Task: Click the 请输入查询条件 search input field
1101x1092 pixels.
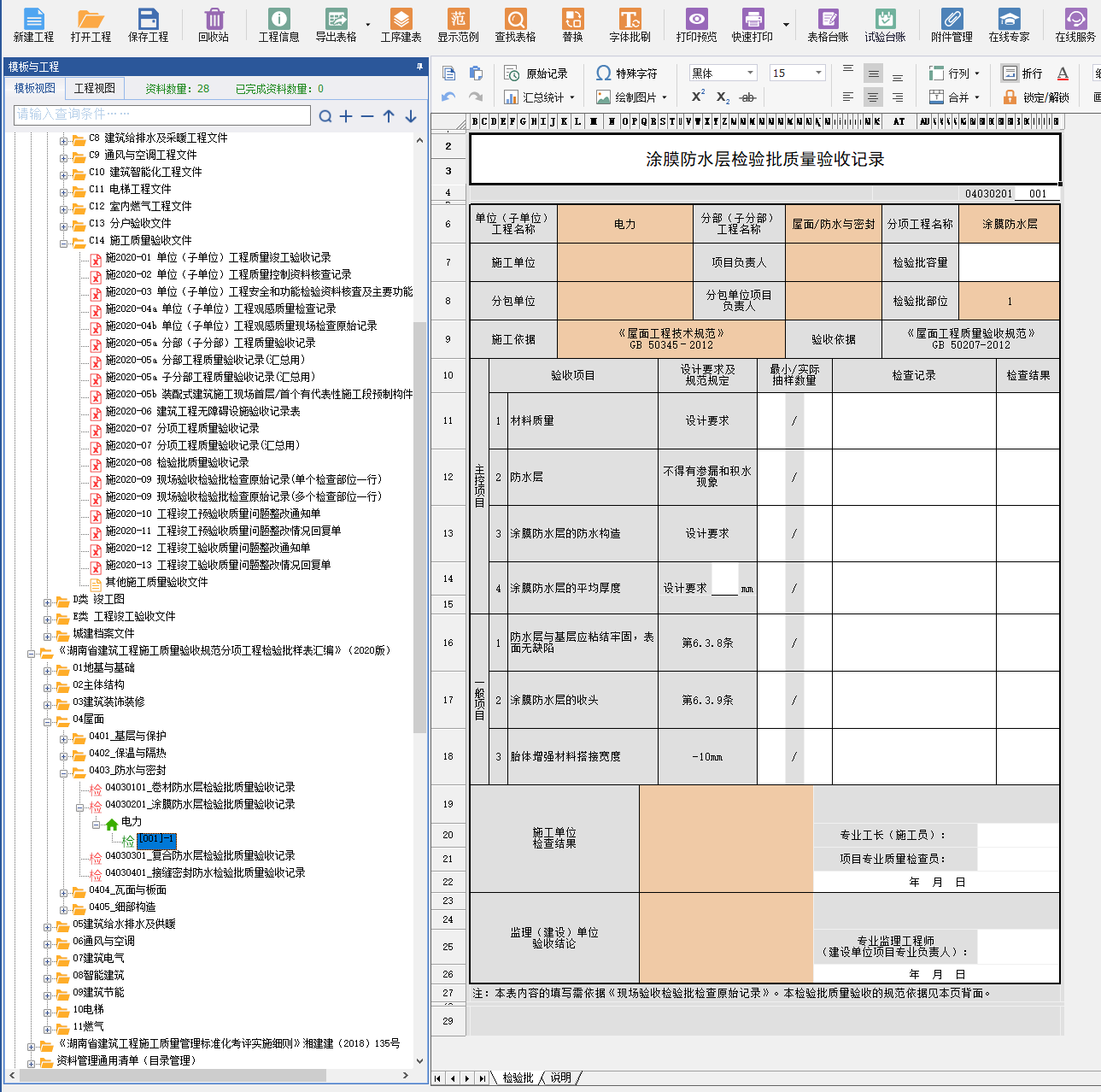Action: click(x=162, y=114)
